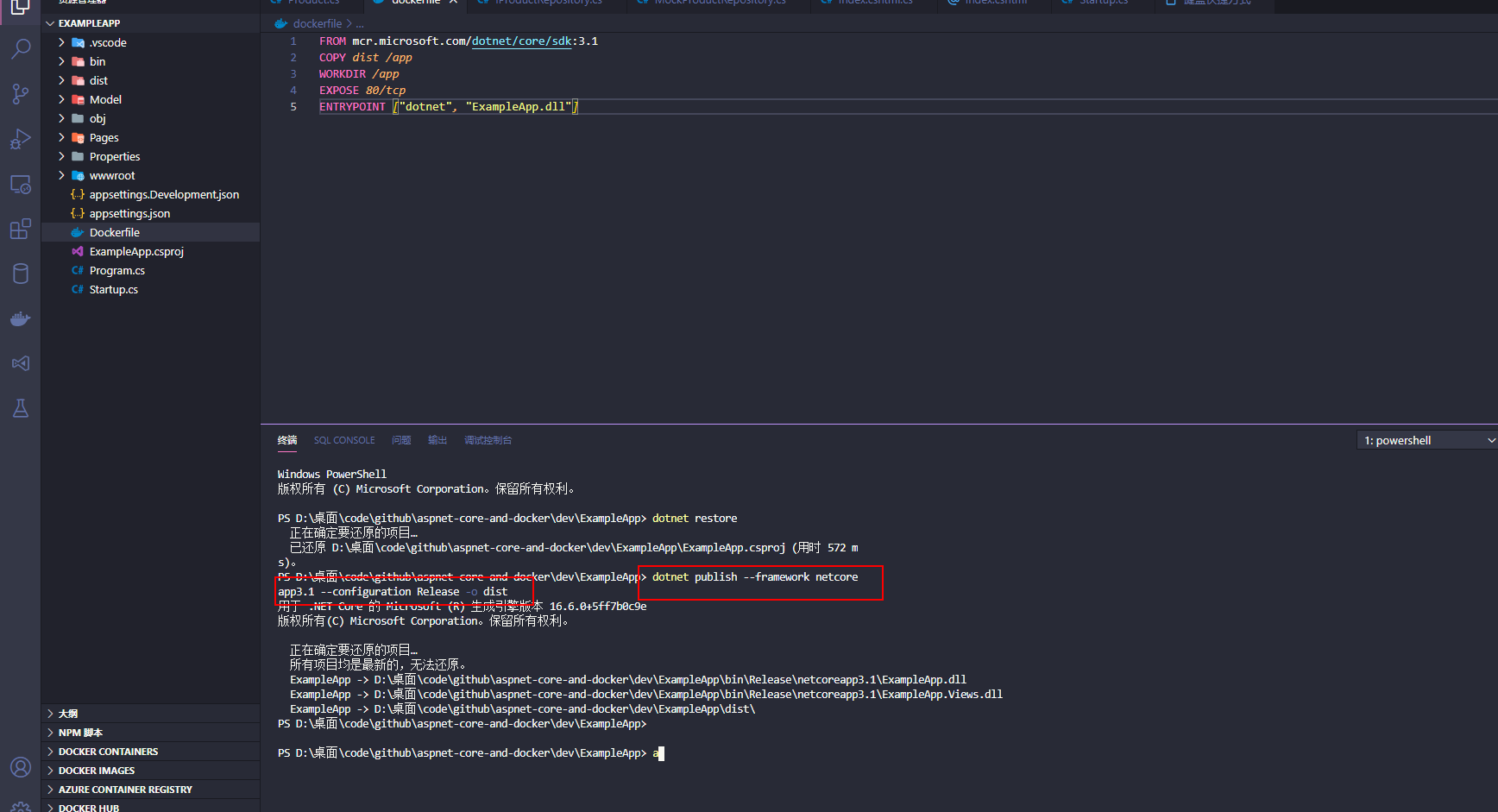Click the Visual Studio activity bar icon
The image size is (1498, 812).
point(21,363)
